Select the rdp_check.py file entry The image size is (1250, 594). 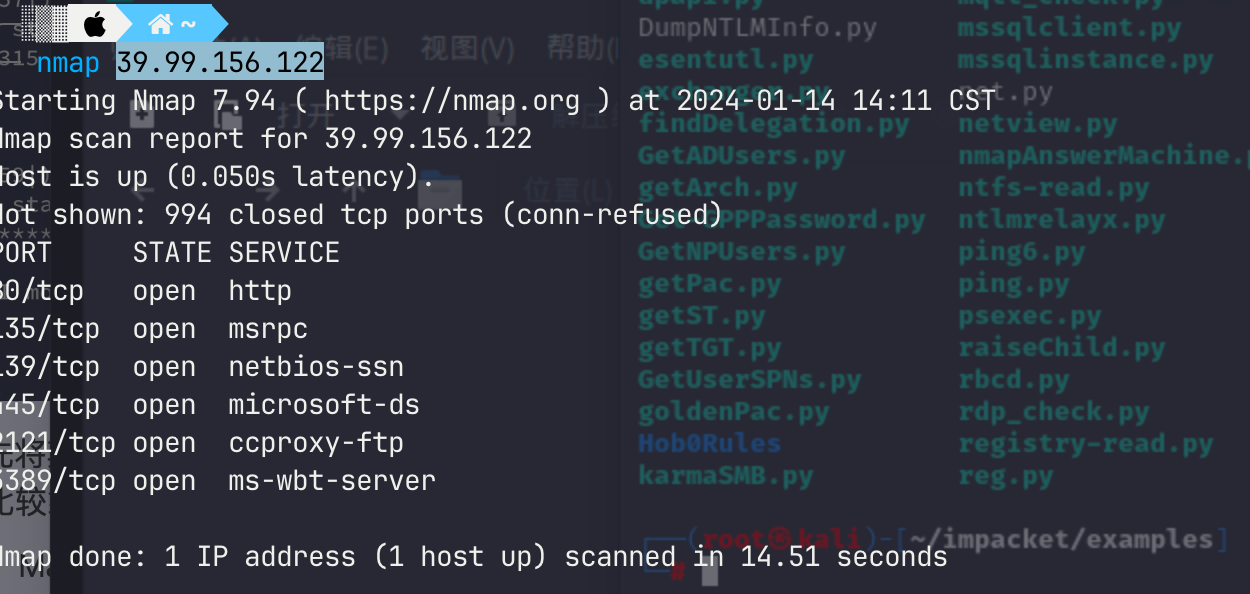coord(1053,412)
